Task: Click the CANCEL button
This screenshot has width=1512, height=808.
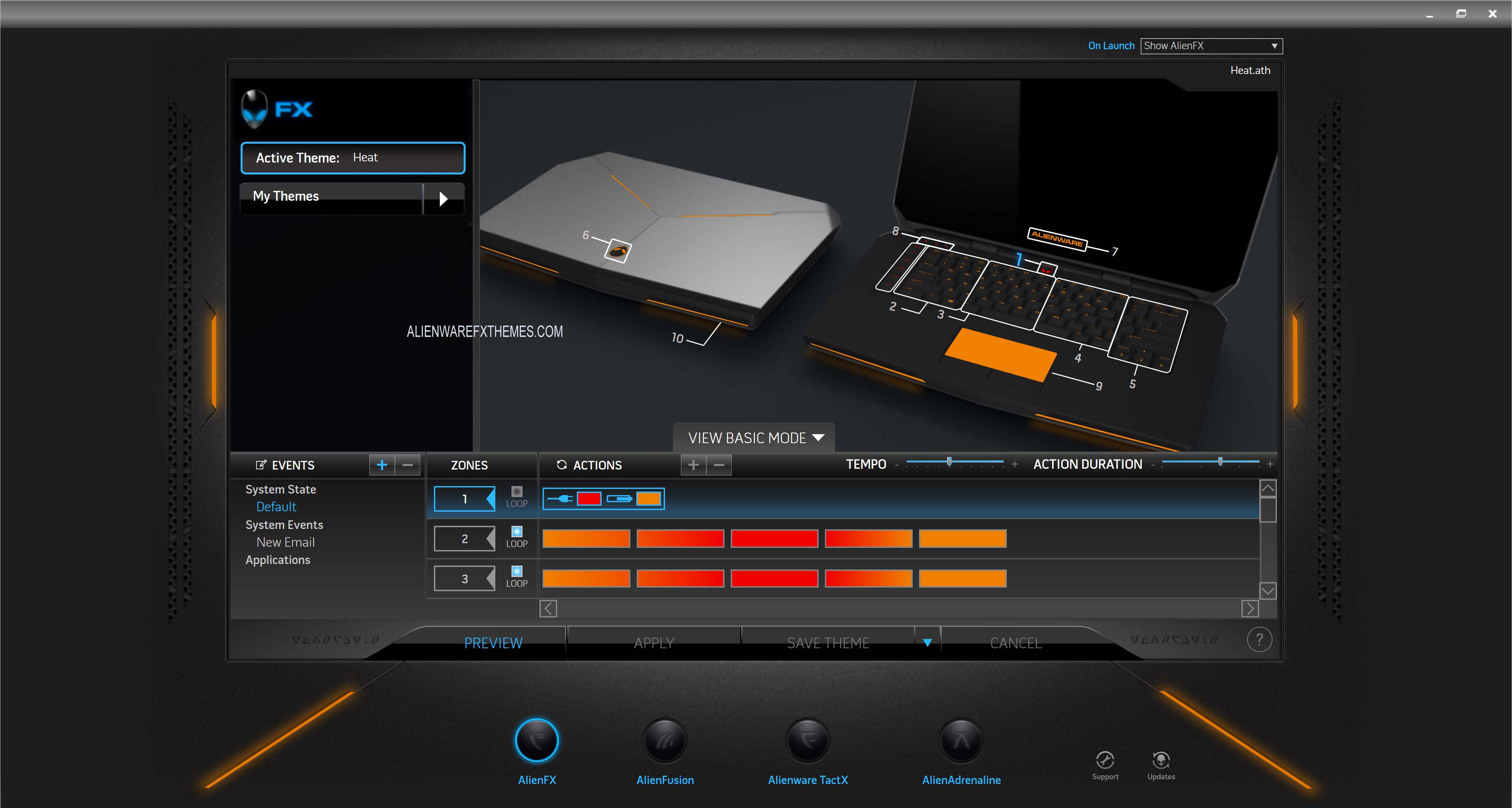Action: coord(1015,643)
